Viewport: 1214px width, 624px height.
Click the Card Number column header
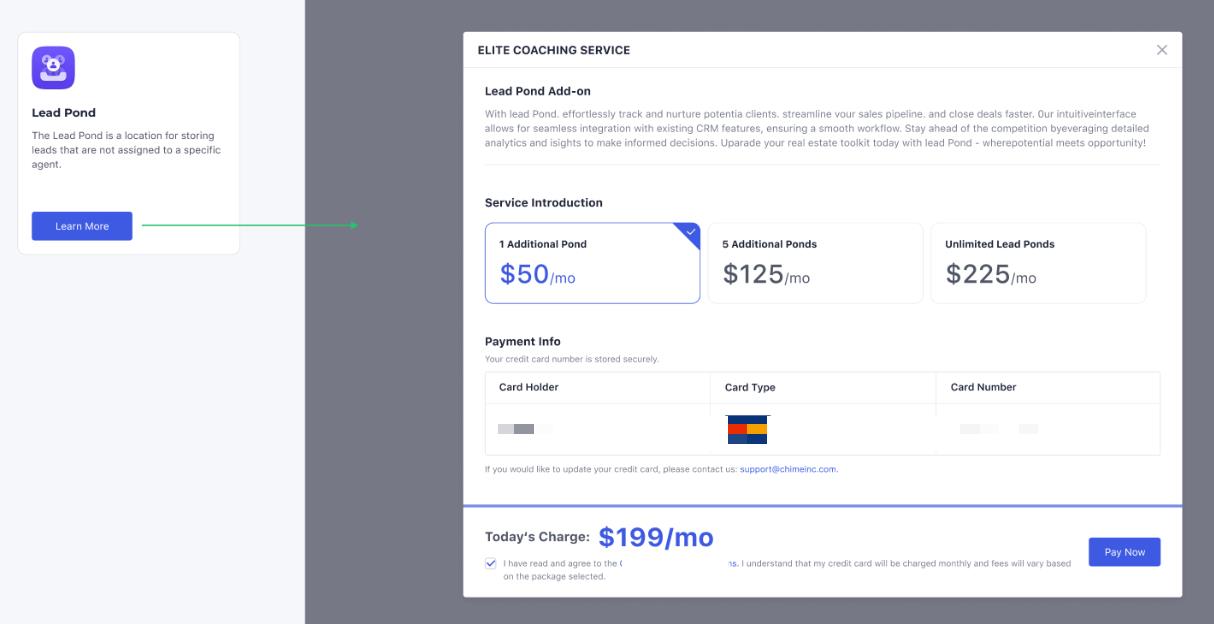click(x=983, y=387)
